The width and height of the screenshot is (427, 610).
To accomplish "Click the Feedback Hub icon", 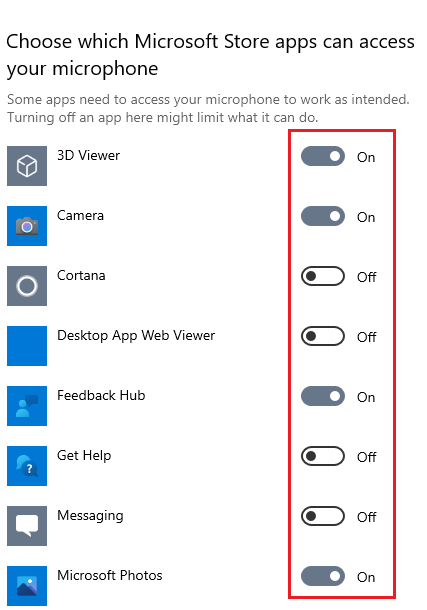I will point(27,406).
